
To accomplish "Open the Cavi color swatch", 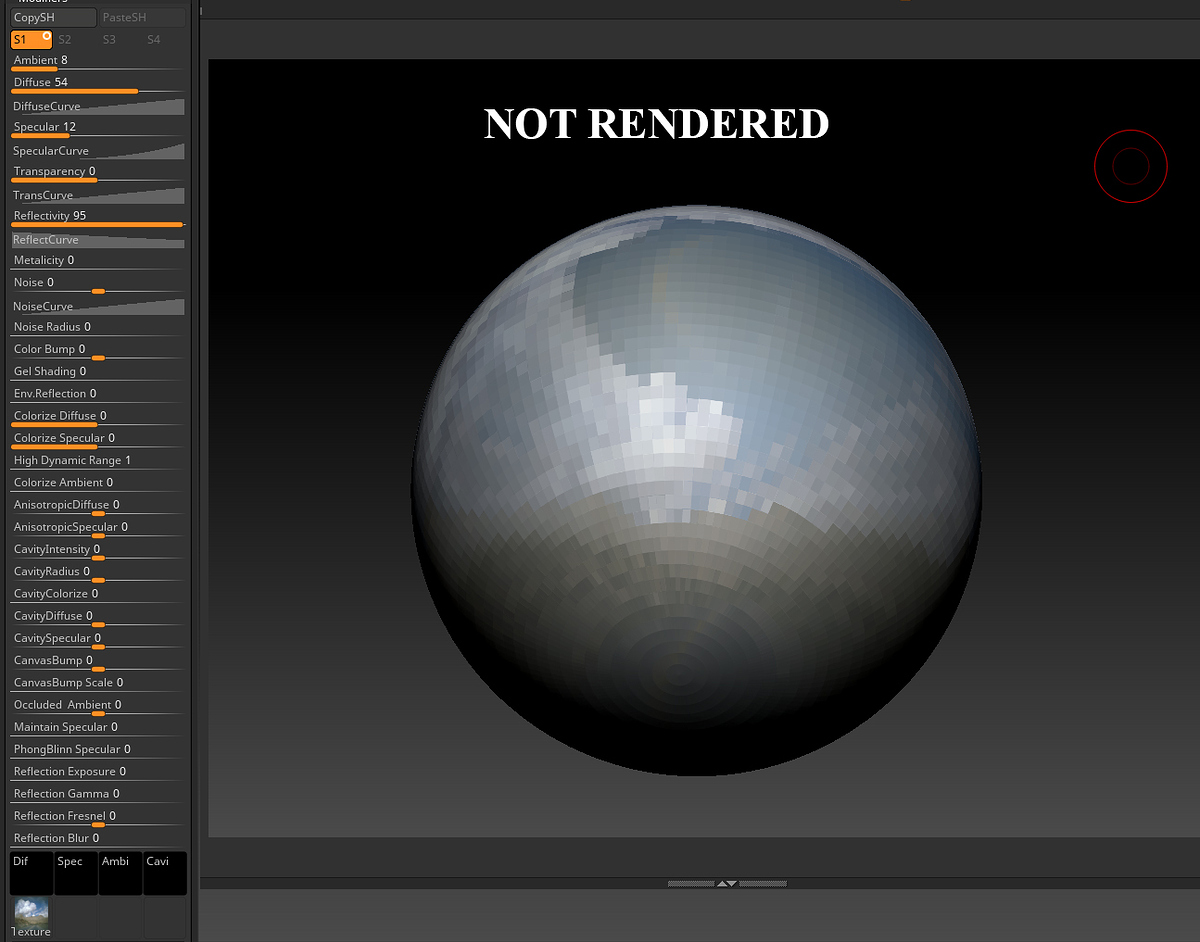I will tap(165, 873).
